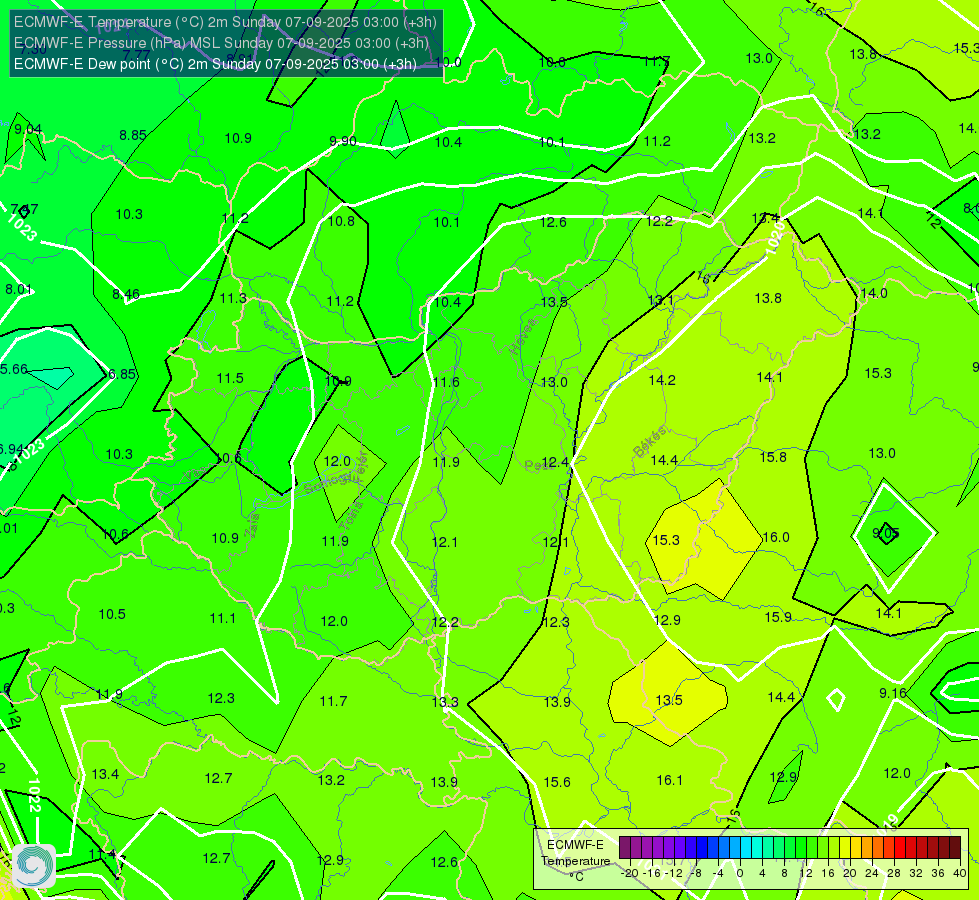979x900 pixels.
Task: Click the 13.3 temperature value
Action: [445, 702]
